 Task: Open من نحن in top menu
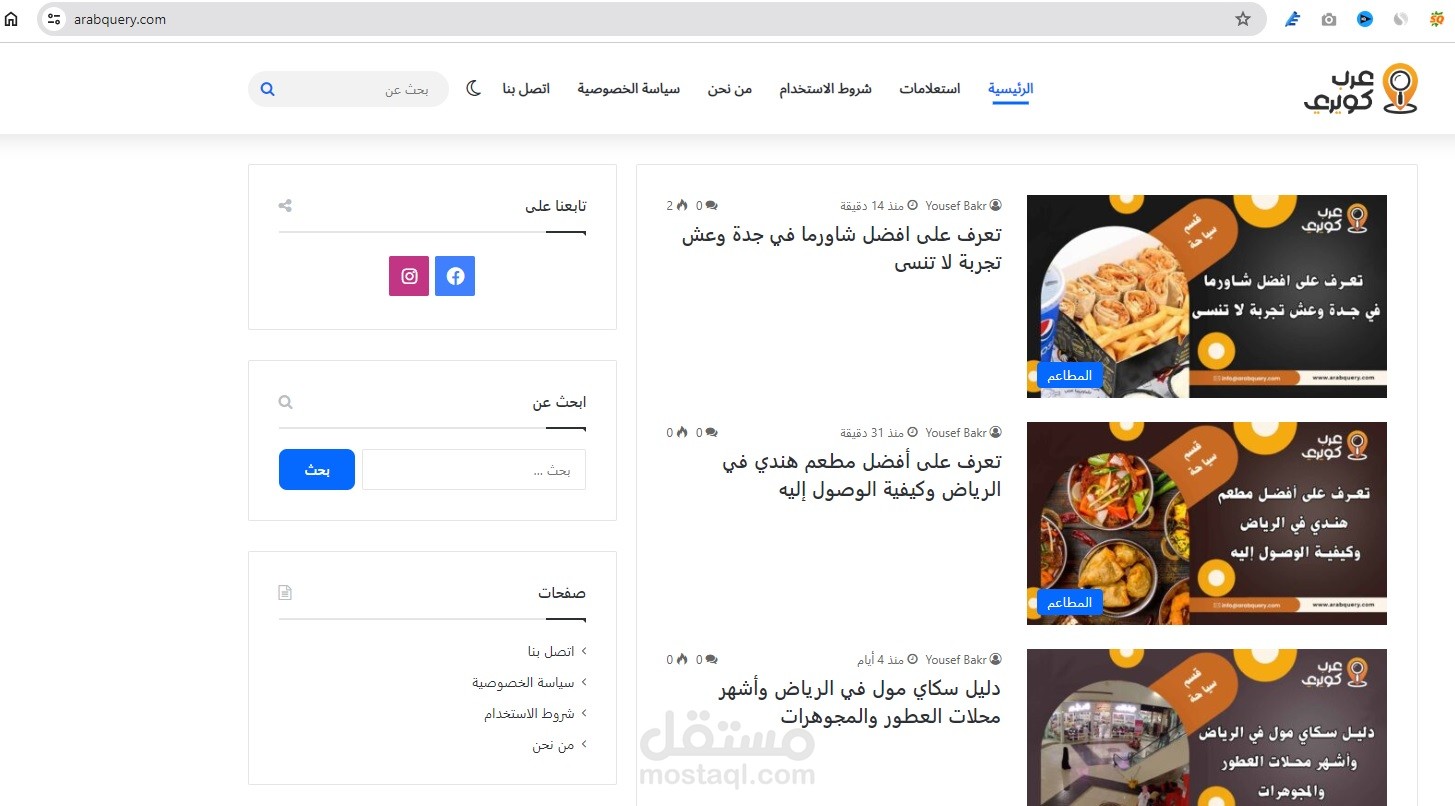tap(729, 89)
